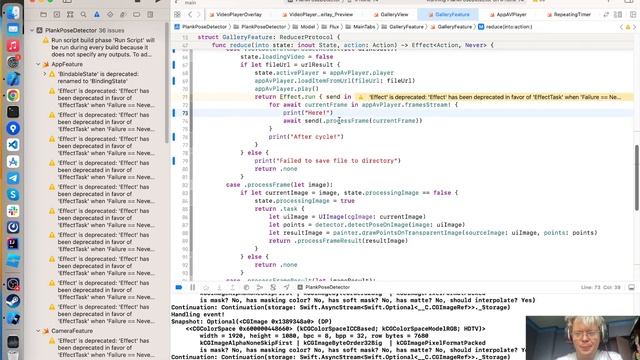Click the editor review changes arrows icon
640x360 pixels.
point(606,14)
